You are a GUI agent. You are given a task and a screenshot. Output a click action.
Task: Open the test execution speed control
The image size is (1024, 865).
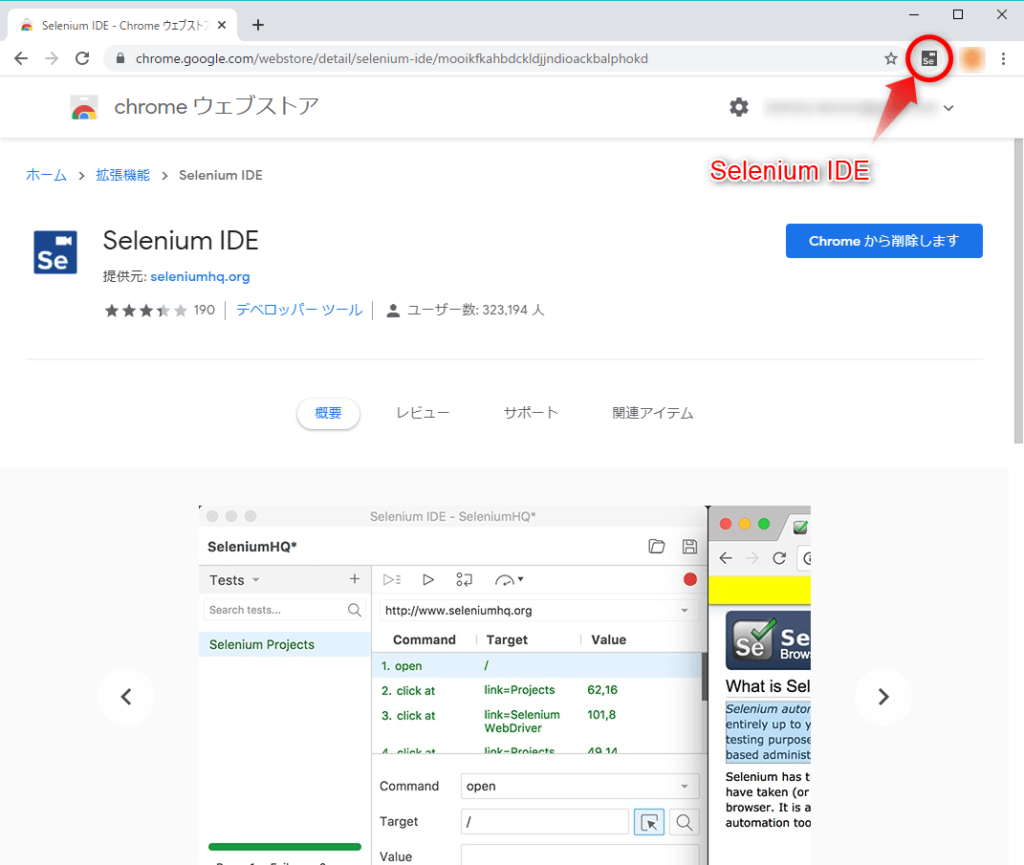(x=509, y=580)
